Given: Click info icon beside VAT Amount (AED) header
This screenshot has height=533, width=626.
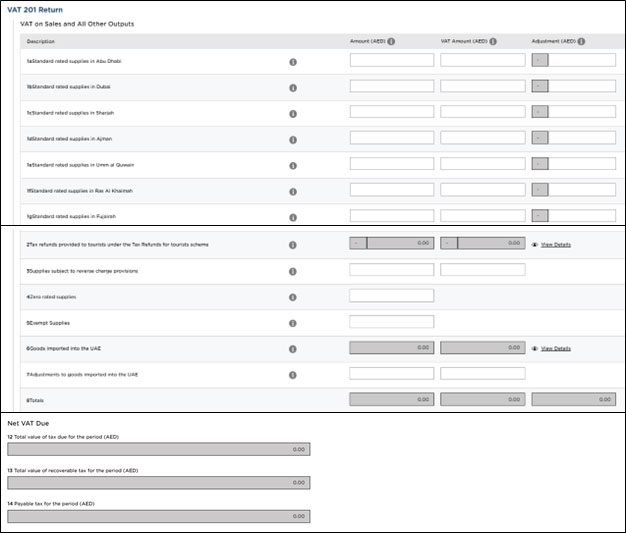Looking at the screenshot, I should (493, 42).
